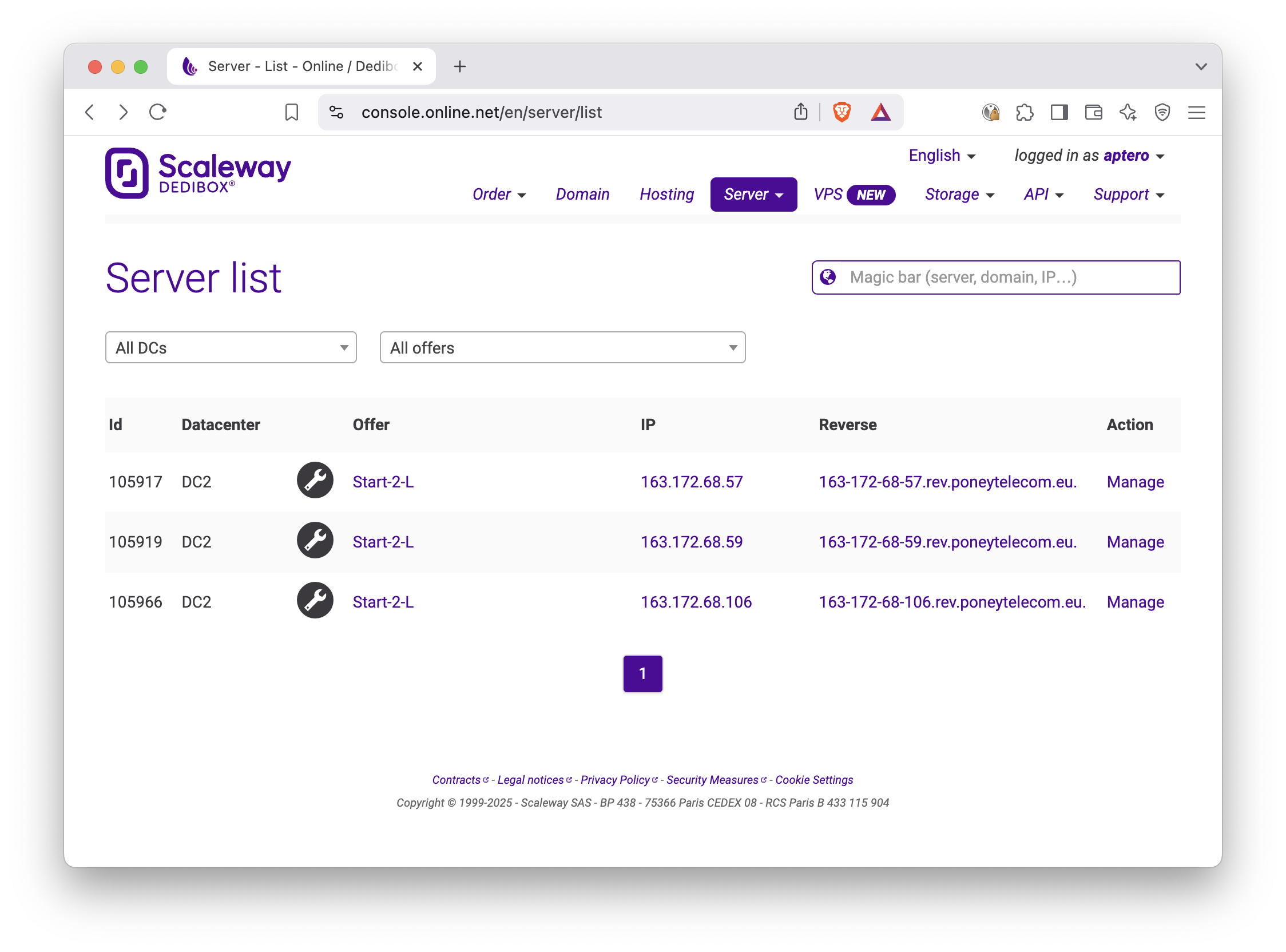Viewport: 1286px width, 952px height.
Task: Expand the All offers dropdown
Action: pyautogui.click(x=562, y=347)
